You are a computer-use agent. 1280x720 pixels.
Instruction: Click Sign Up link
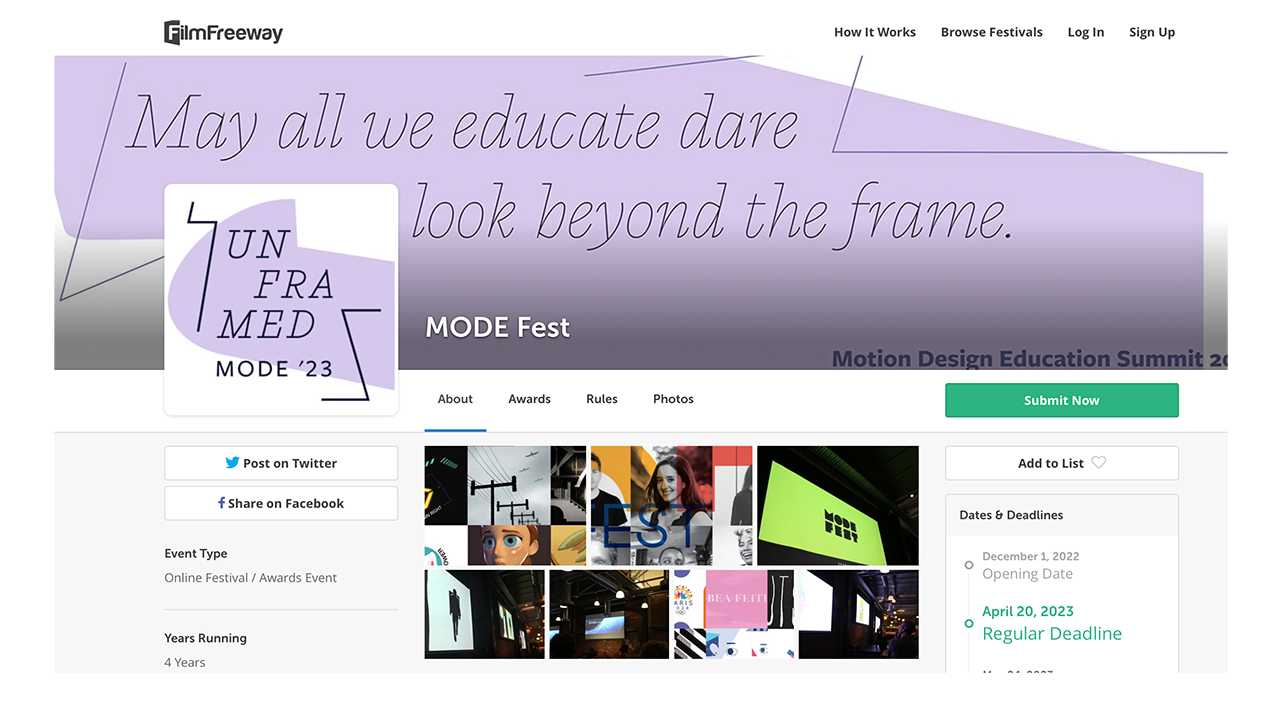point(1152,32)
